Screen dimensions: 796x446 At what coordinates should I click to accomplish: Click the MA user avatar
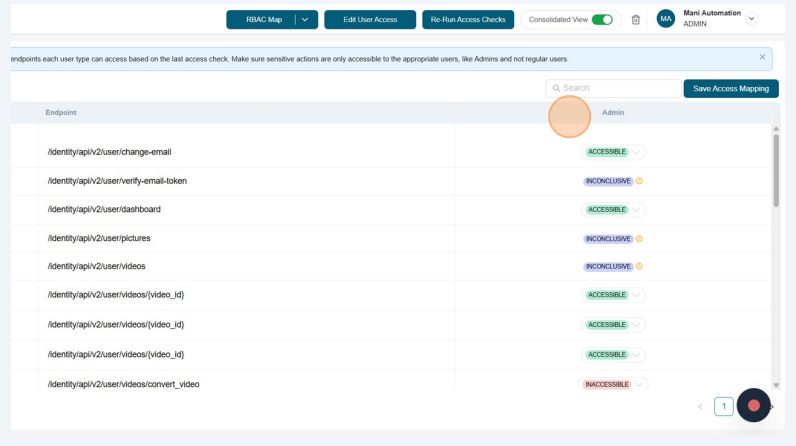tap(666, 19)
